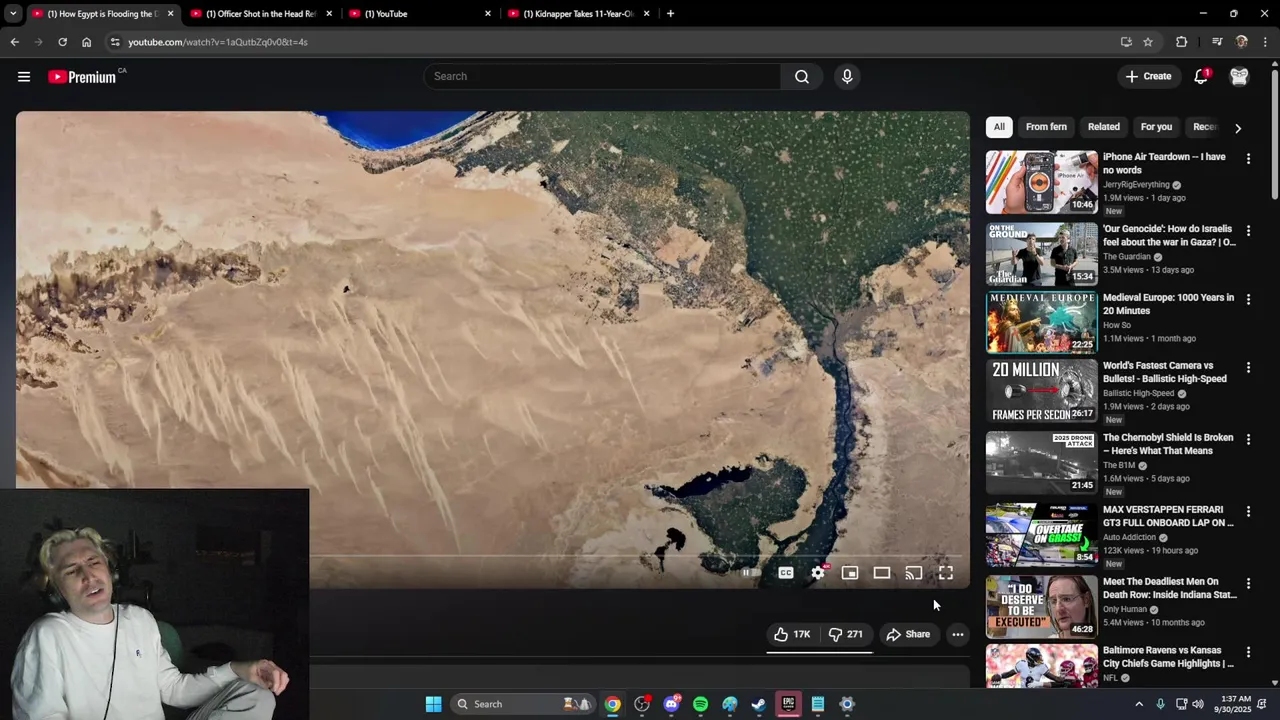Open options for iPhone Air Teardown video
Screen dimensions: 1280x720
(1248, 158)
